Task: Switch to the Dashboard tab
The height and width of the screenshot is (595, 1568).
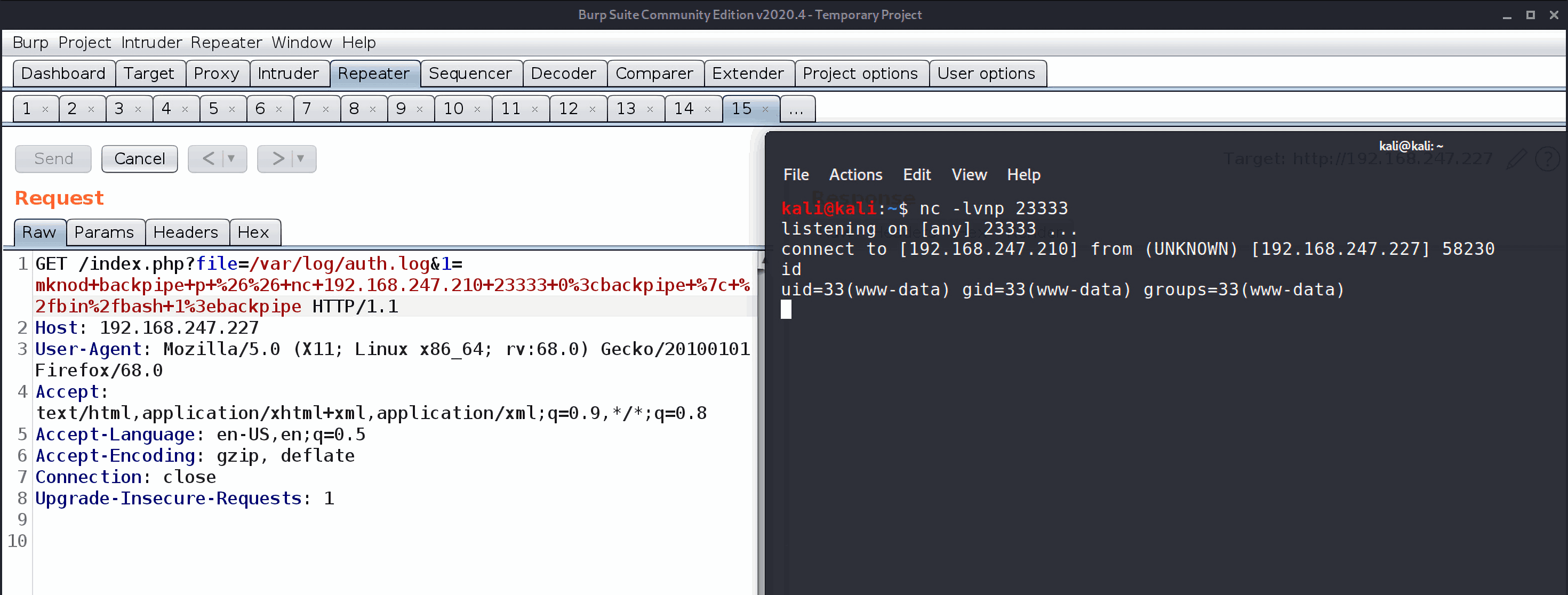Action: coord(63,74)
